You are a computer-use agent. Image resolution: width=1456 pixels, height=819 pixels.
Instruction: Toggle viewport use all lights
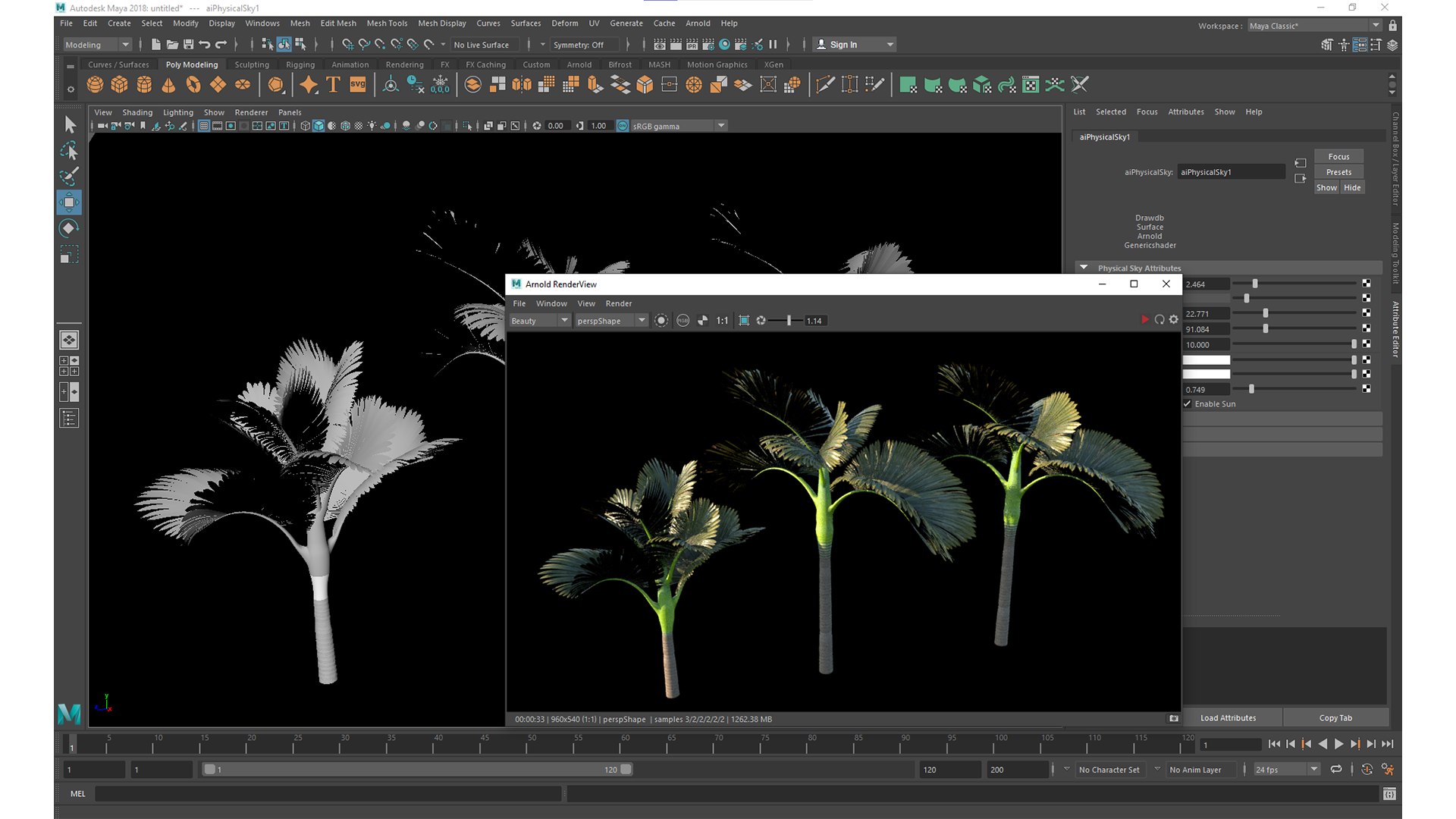click(x=372, y=126)
